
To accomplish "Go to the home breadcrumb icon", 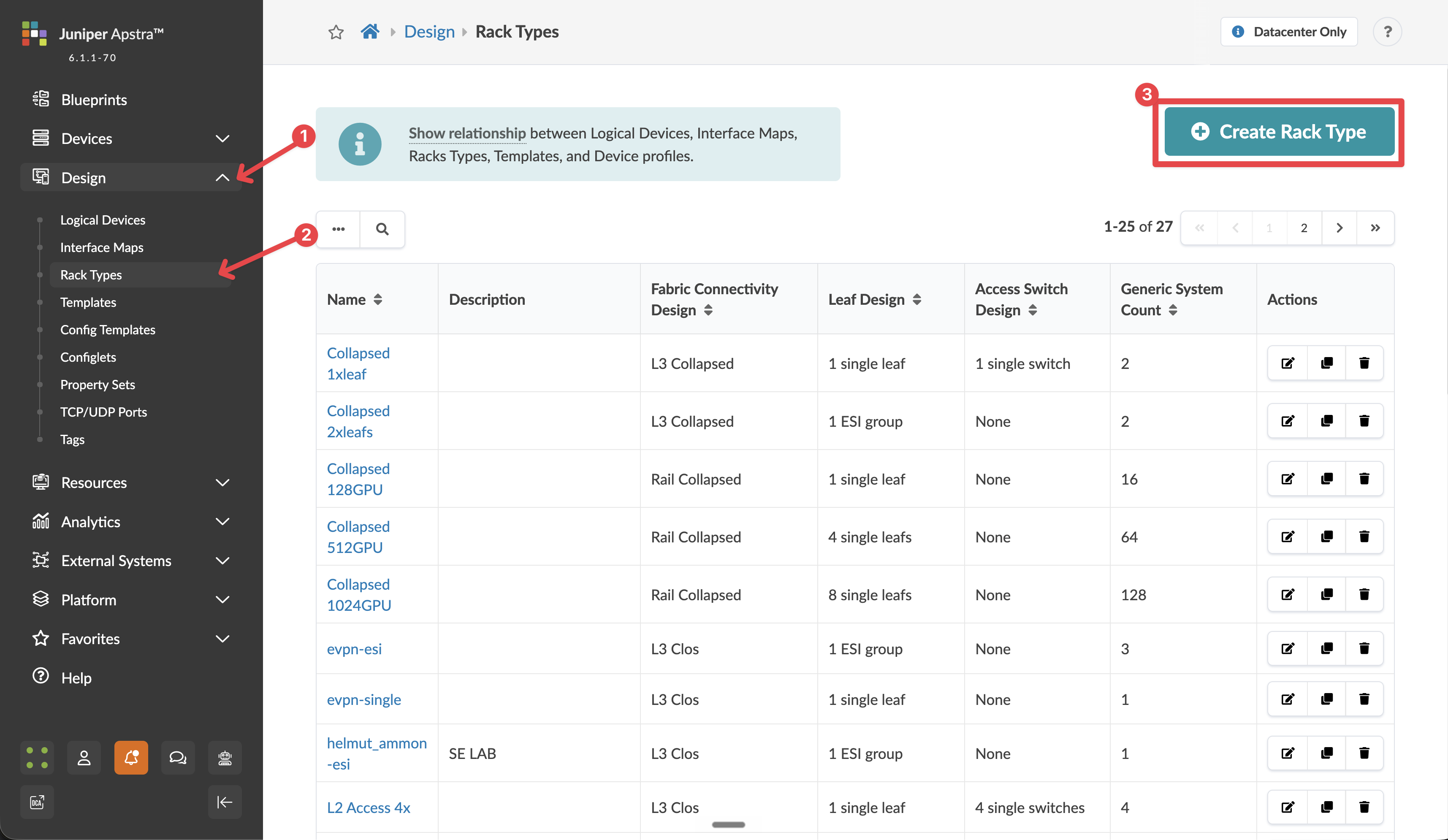I will [369, 32].
